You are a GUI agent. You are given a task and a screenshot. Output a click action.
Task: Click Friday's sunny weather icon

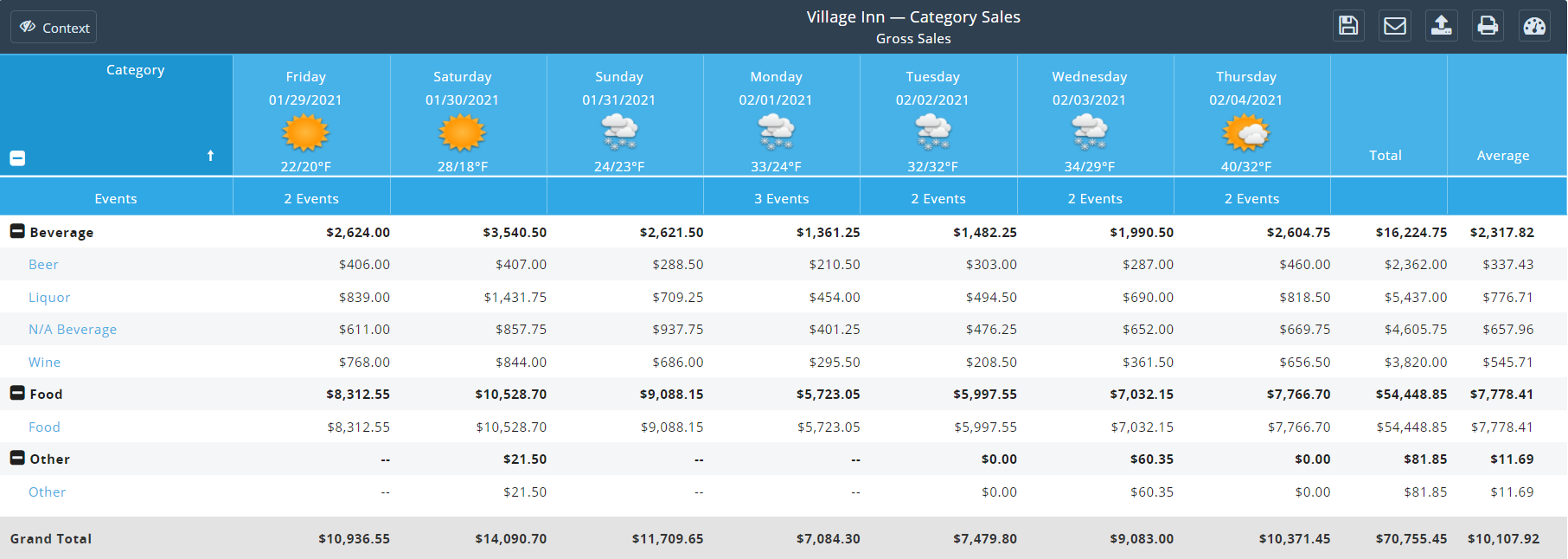tap(305, 133)
